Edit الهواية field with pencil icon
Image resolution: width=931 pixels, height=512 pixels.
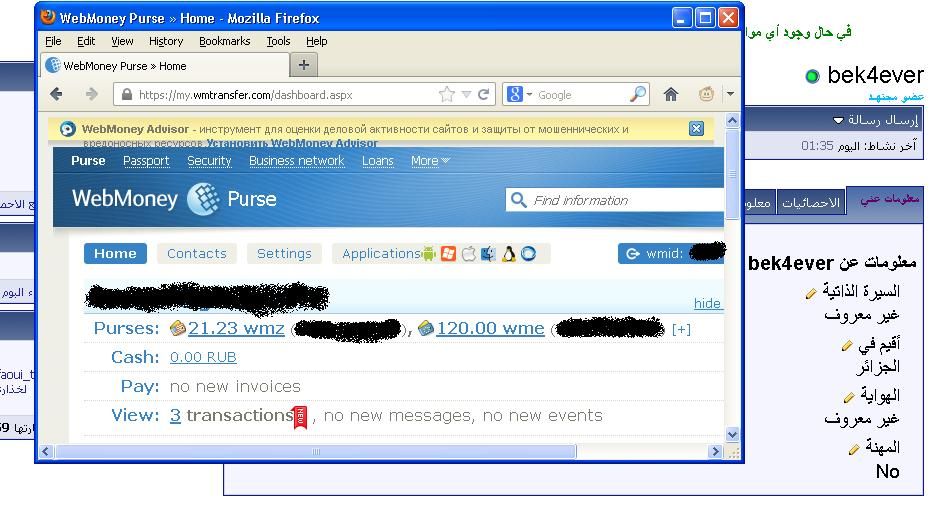click(849, 397)
